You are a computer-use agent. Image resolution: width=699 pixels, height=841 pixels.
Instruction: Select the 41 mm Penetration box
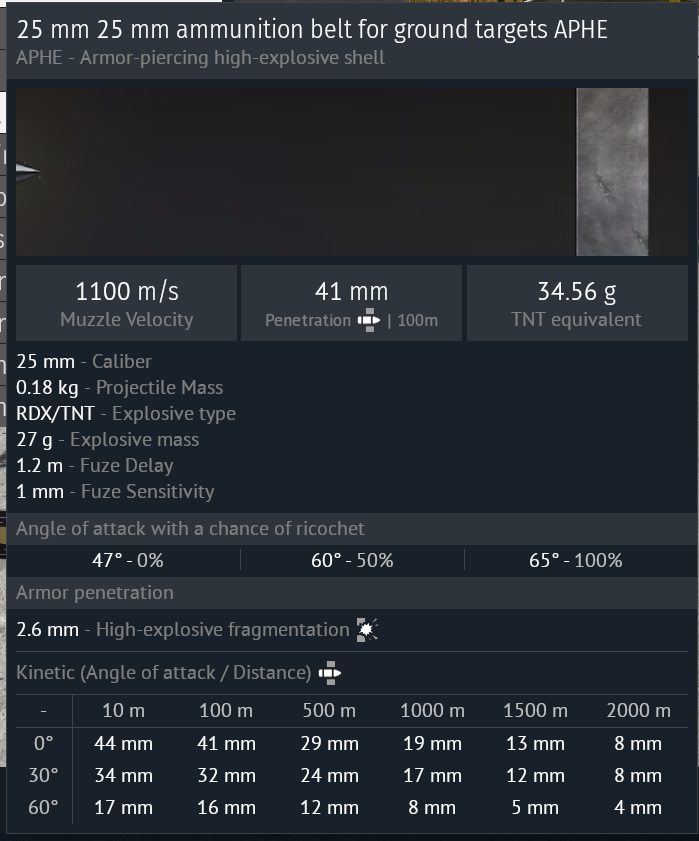point(351,304)
